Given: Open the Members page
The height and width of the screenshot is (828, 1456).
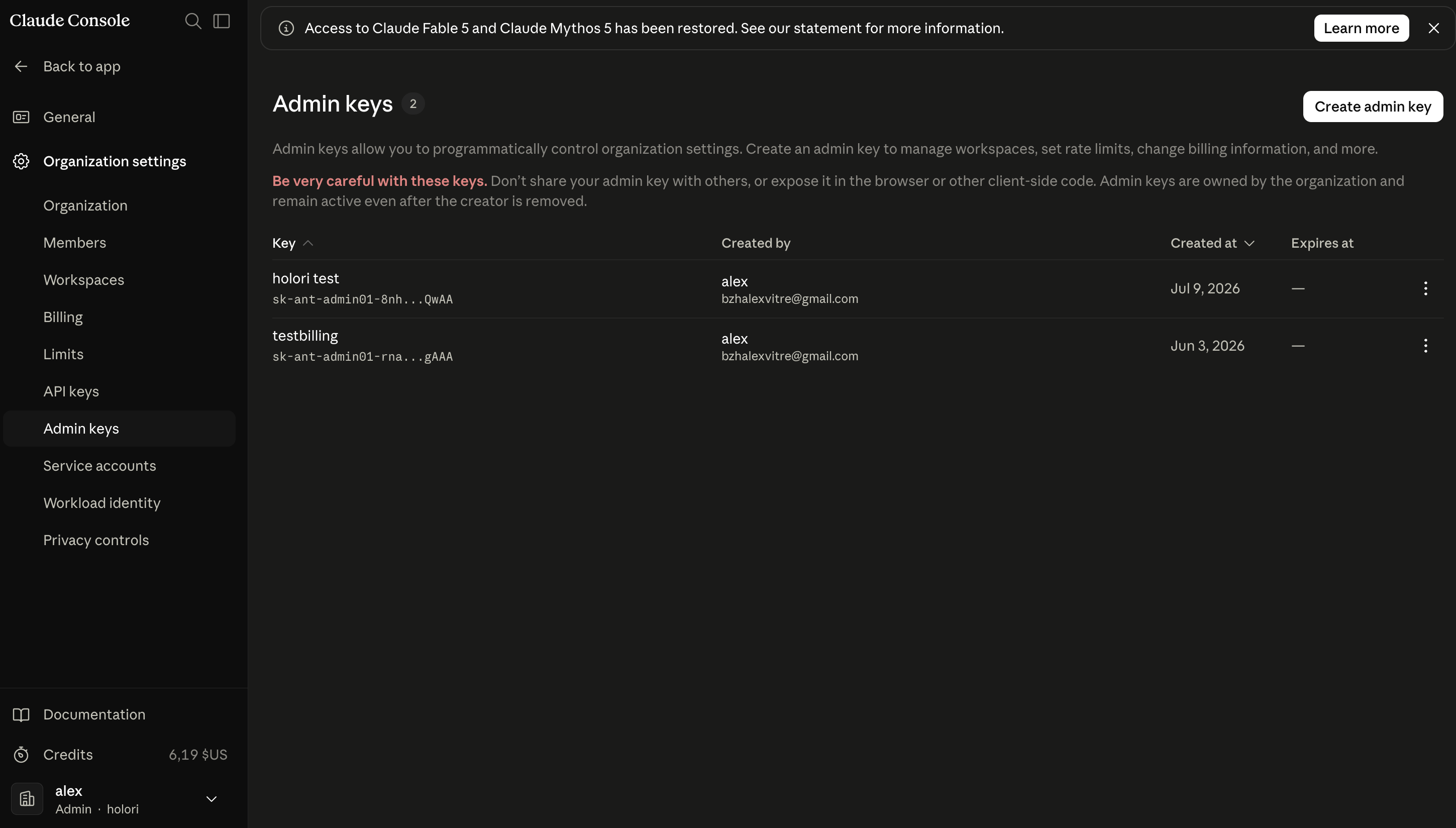Looking at the screenshot, I should coord(74,243).
